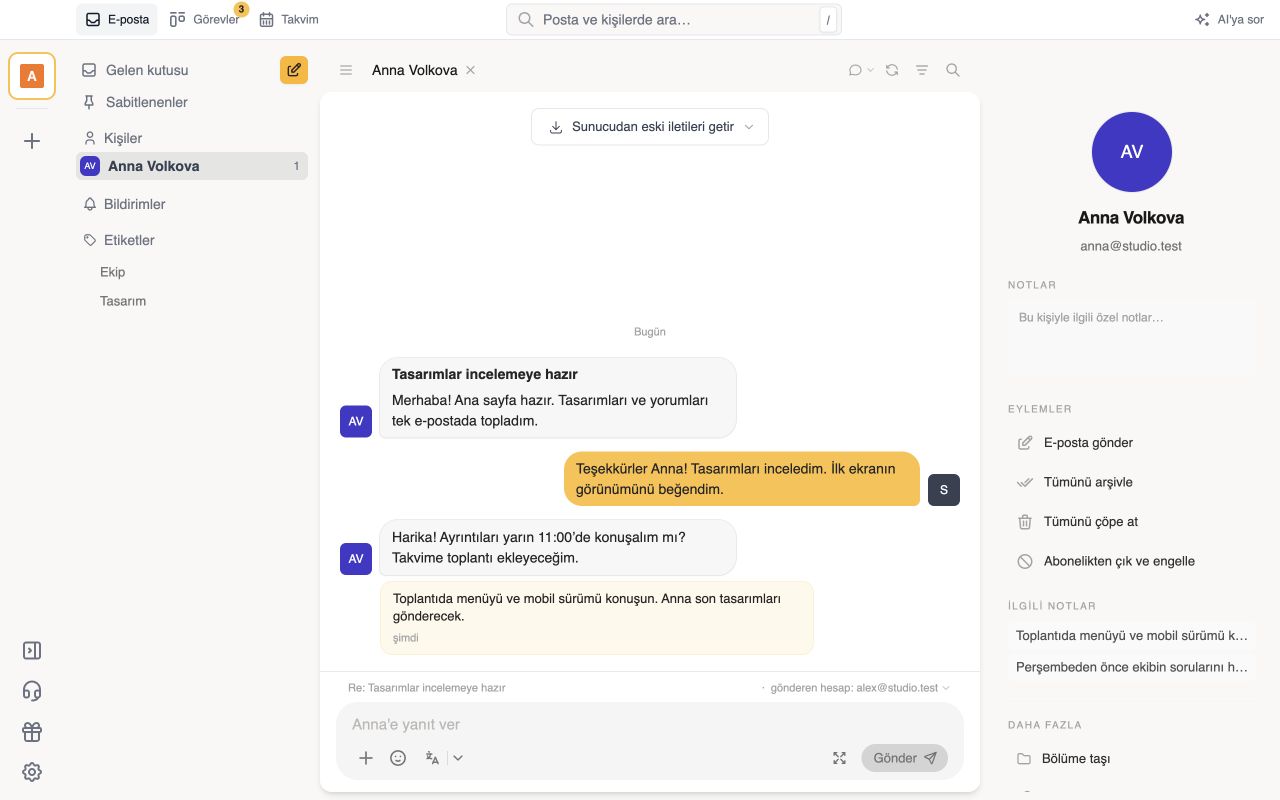Click the orange compose new message icon
Image resolution: width=1280 pixels, height=800 pixels.
point(294,70)
